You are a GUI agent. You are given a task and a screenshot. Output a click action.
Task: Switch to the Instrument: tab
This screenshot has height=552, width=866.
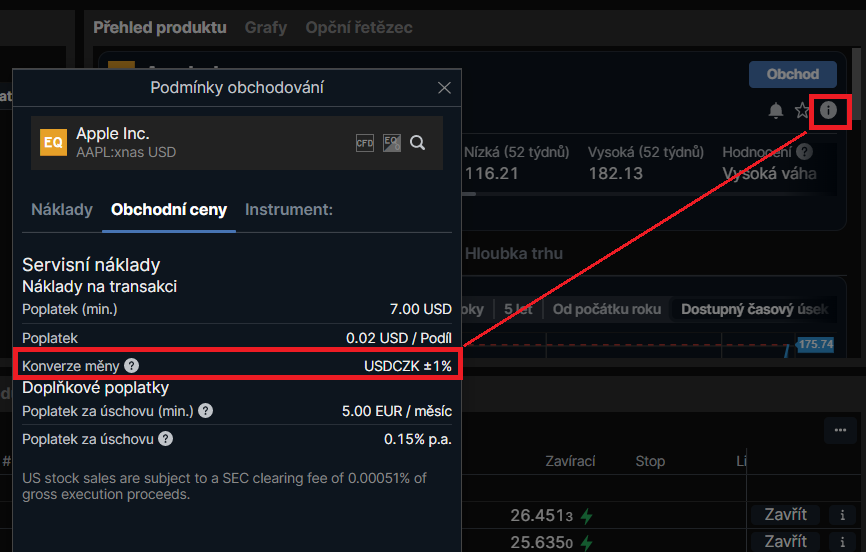click(289, 209)
